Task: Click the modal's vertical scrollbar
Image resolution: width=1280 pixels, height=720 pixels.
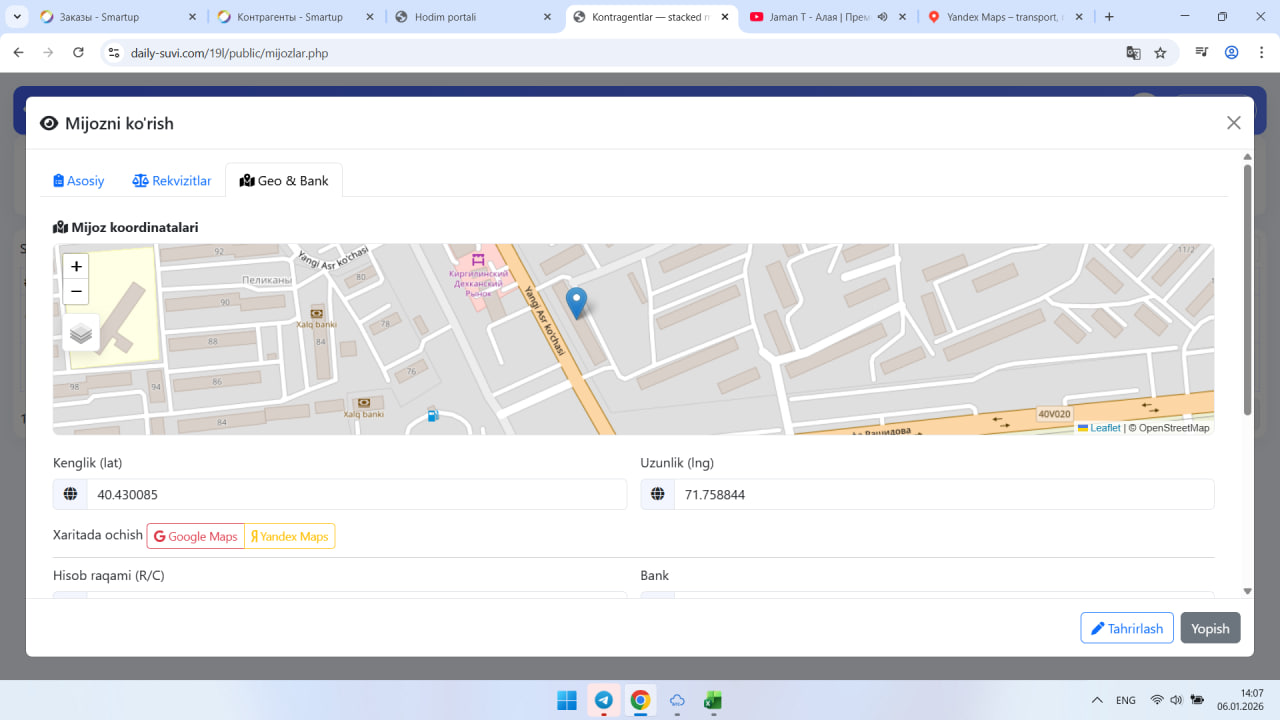Action: click(x=1247, y=290)
